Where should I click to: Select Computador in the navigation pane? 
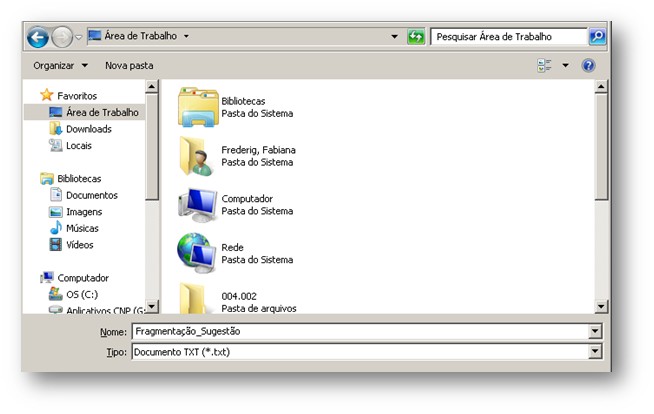coord(83,278)
